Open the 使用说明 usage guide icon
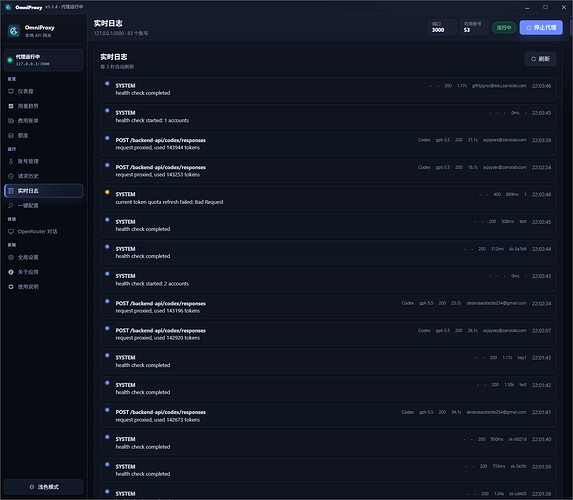Image resolution: width=573 pixels, height=500 pixels. click(11, 287)
